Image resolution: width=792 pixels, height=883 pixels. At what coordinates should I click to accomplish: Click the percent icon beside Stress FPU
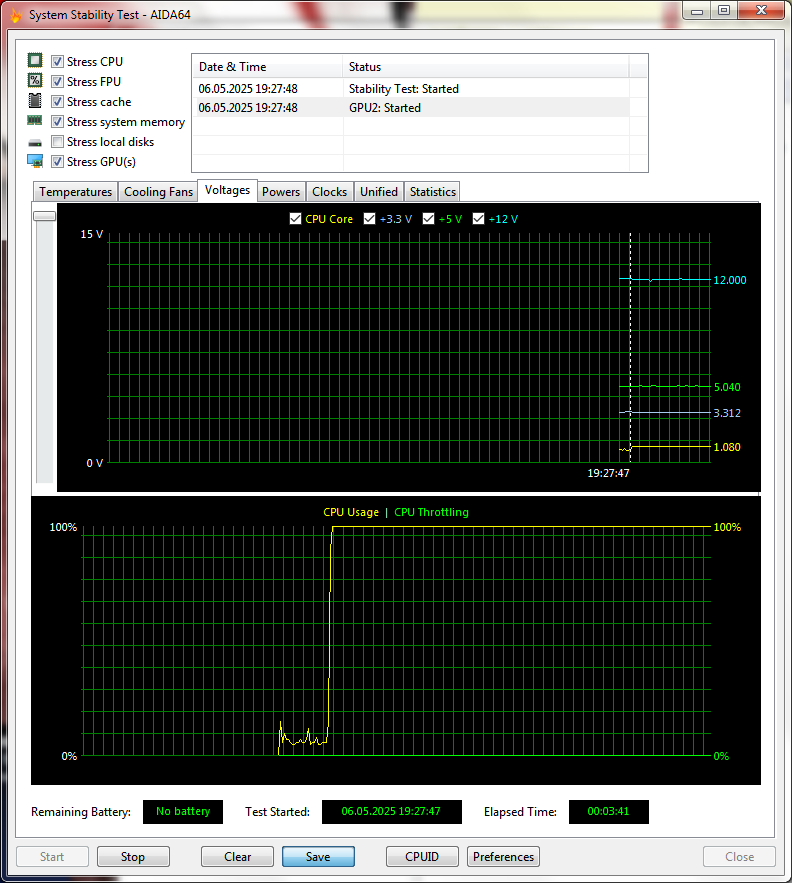point(35,81)
